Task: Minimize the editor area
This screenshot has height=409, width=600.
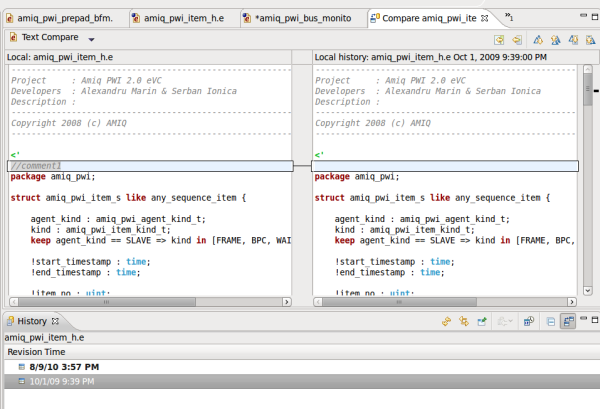Action: point(583,16)
